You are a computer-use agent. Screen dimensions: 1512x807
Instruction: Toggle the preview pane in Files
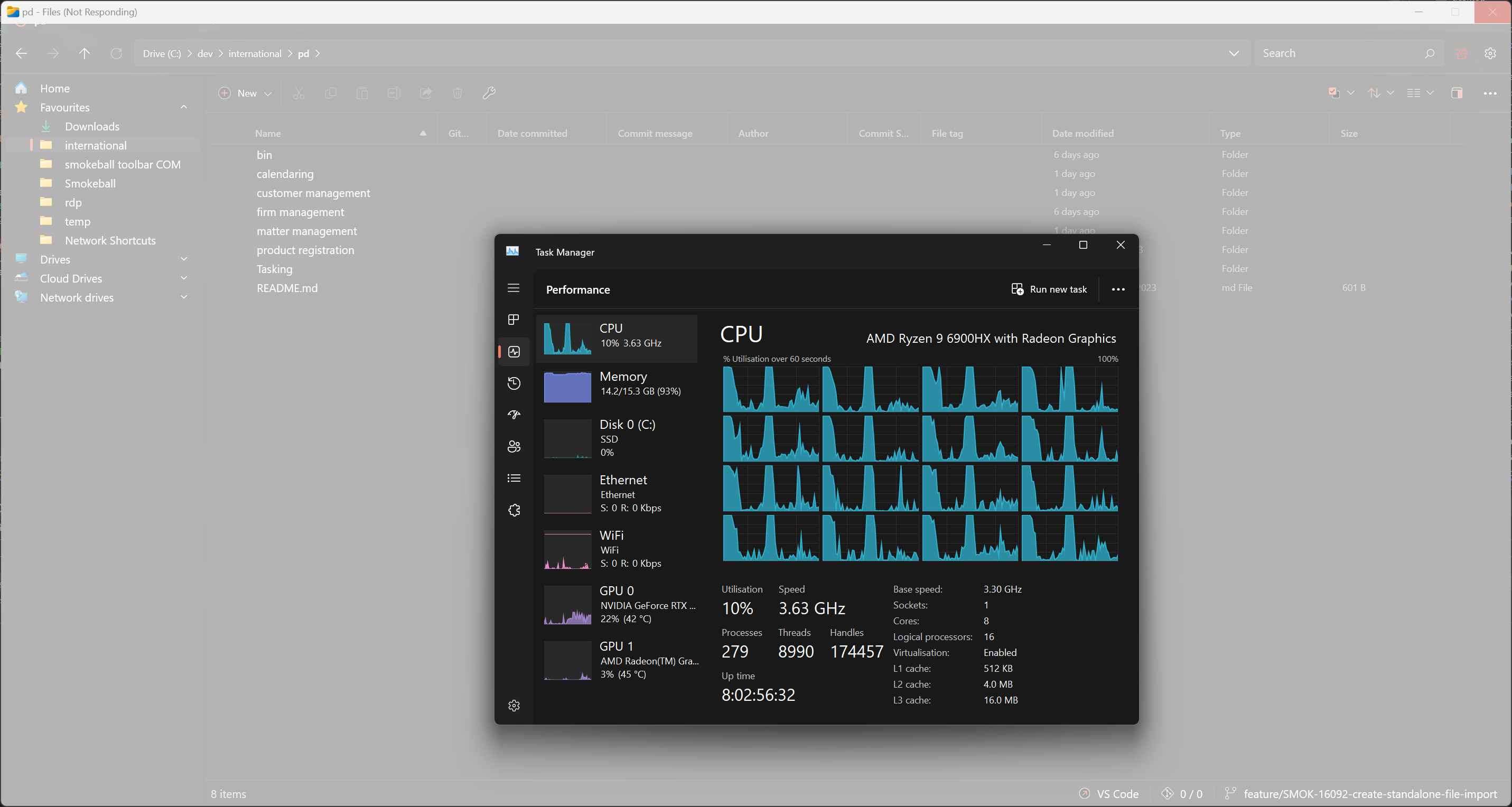click(x=1456, y=93)
